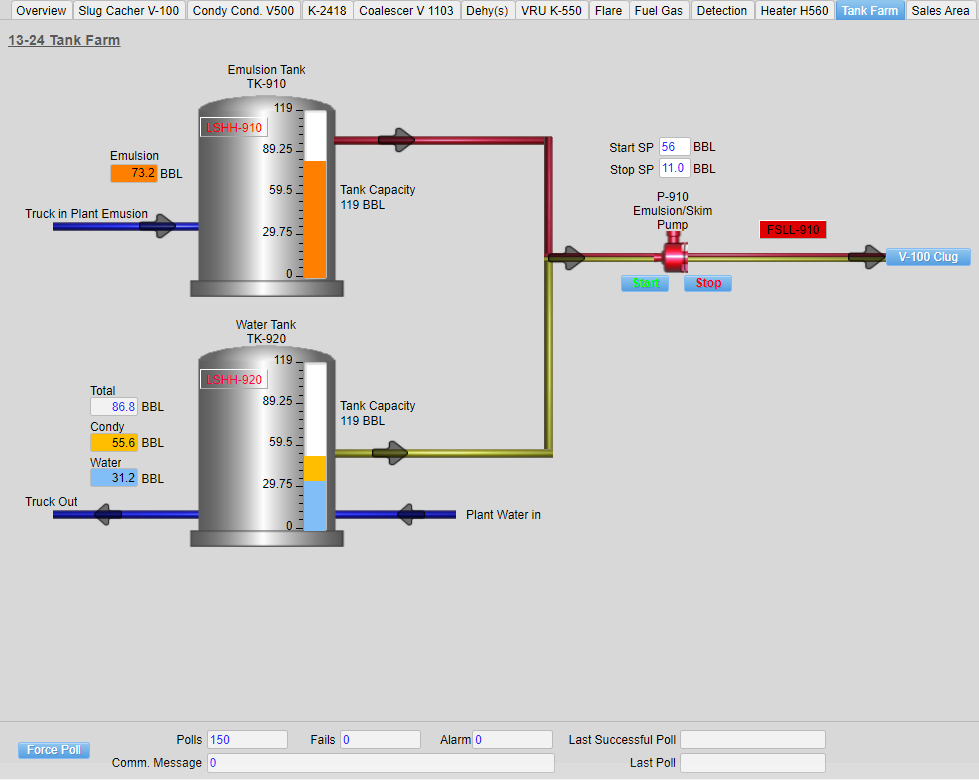
Task: Click the Force Poll button
Action: coord(54,749)
